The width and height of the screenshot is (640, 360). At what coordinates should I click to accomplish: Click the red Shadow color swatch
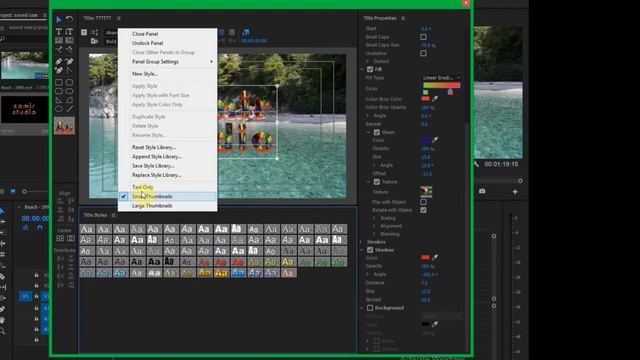click(425, 258)
